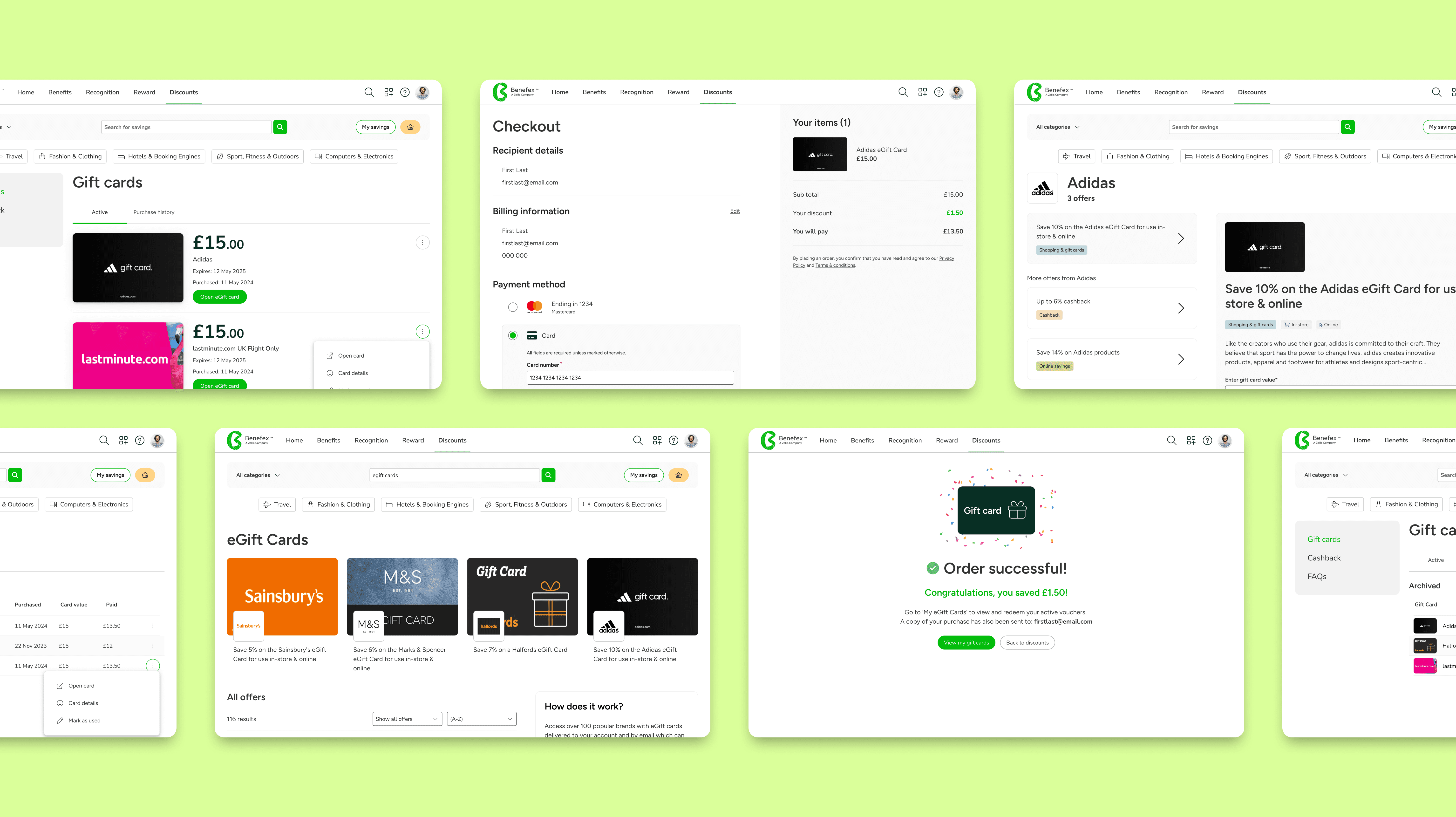
Task: Open three-dot menu for 22 Nov 2023 row
Action: (153, 646)
